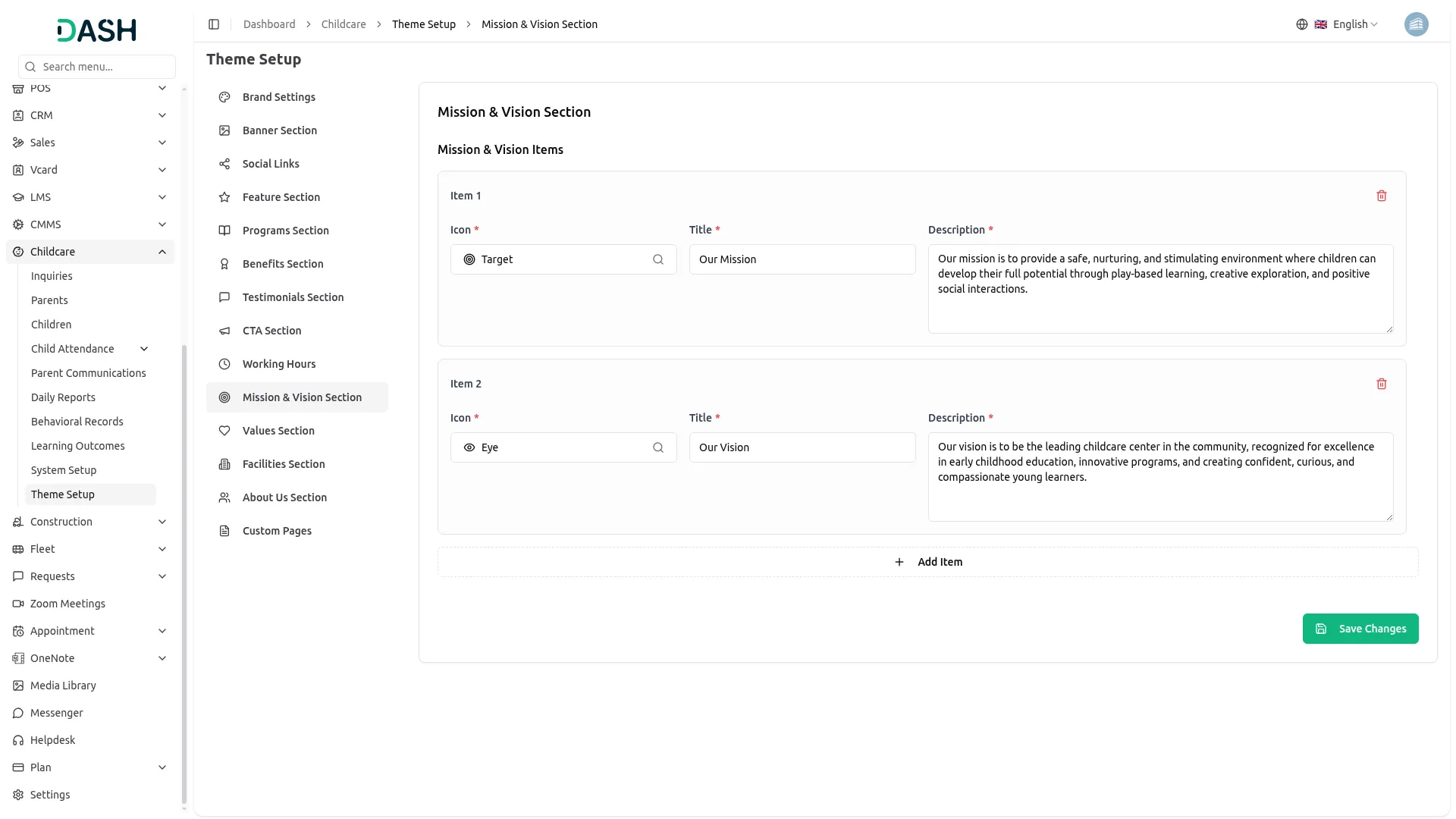Click Add Item button
The image size is (1456, 819).
click(927, 562)
